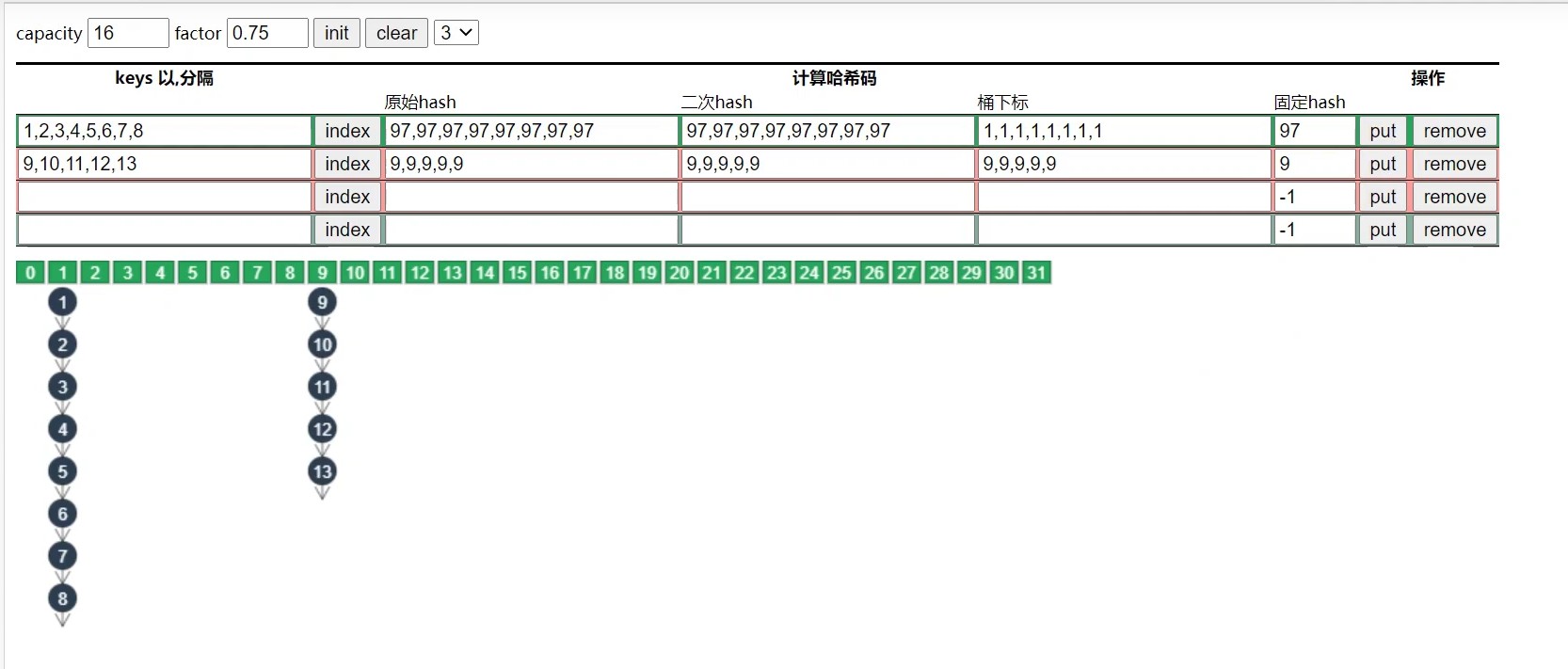Click the init button
Image resolution: width=1568 pixels, height=669 pixels.
[x=337, y=33]
